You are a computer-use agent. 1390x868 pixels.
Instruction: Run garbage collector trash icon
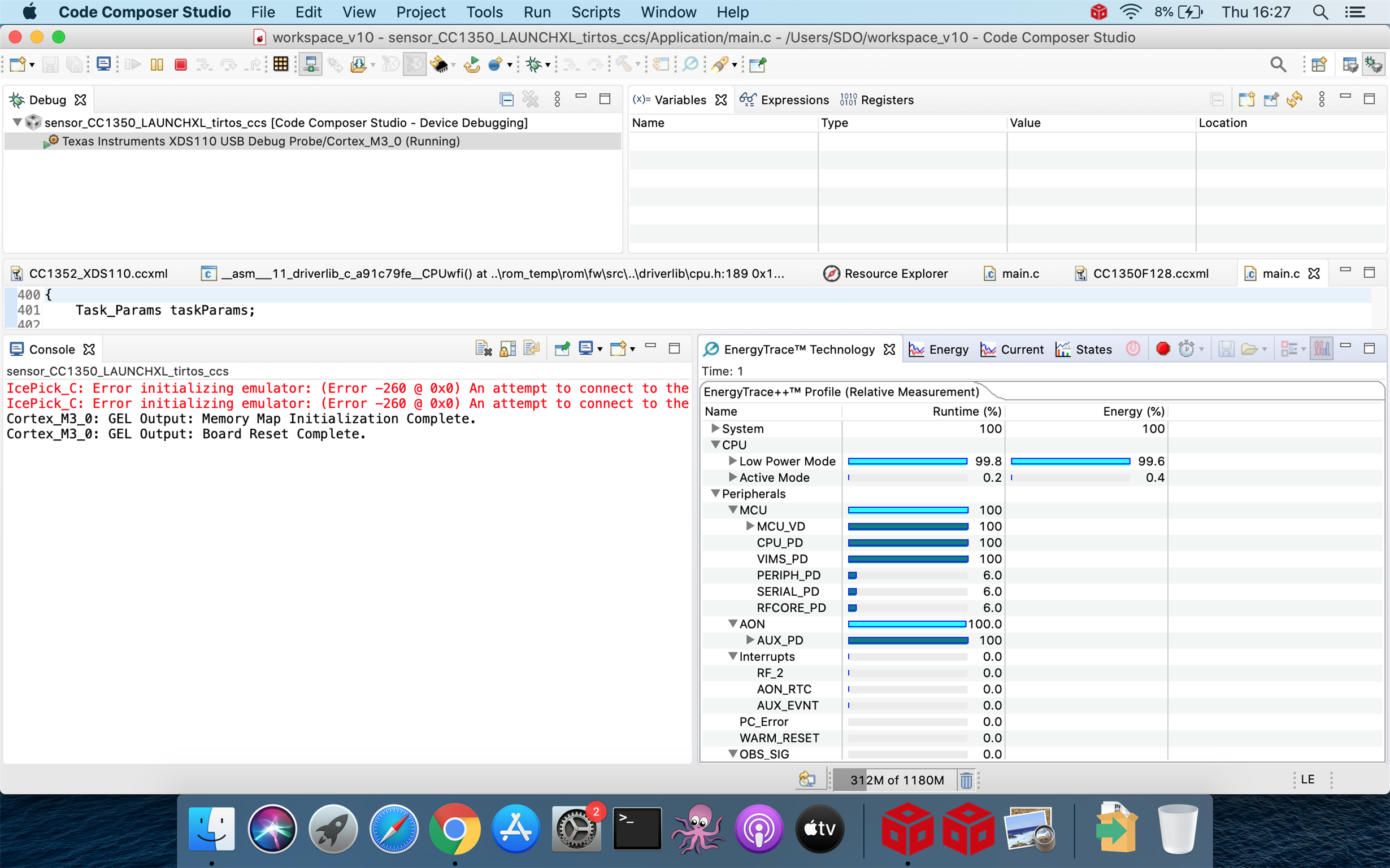(966, 779)
